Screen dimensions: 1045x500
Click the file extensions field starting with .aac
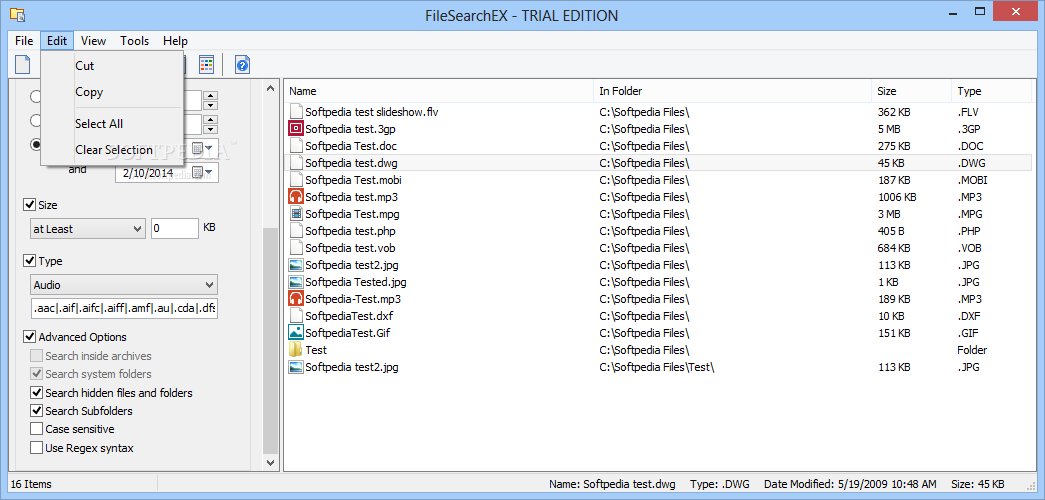124,309
